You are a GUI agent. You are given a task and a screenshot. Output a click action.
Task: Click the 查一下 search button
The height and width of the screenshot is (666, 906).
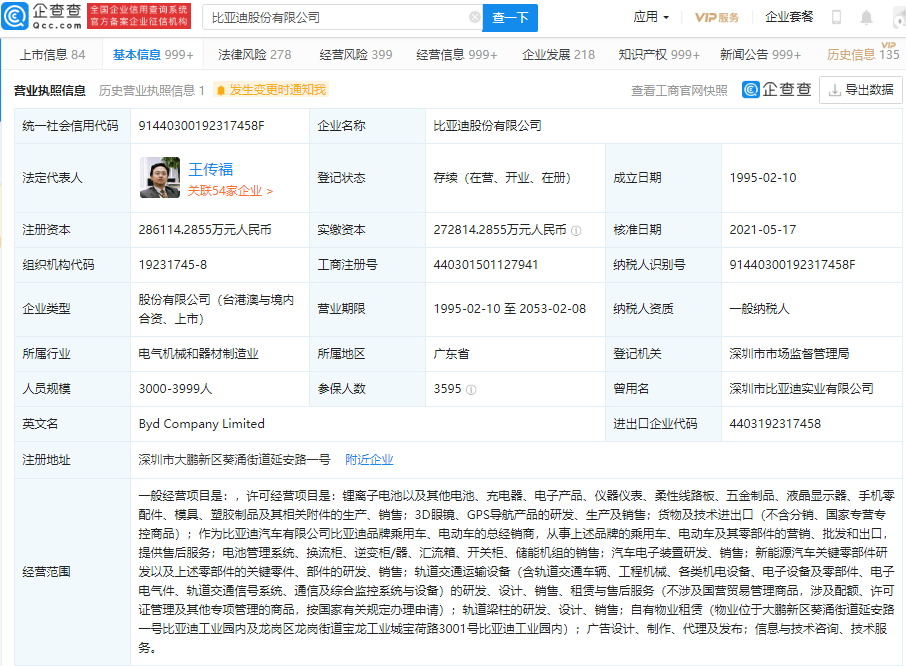click(x=511, y=18)
